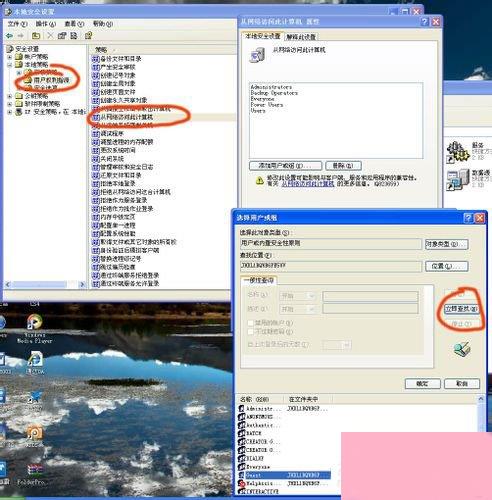Expand the IP 安全策略 tree node
This screenshot has height=500, width=492.
[10, 112]
